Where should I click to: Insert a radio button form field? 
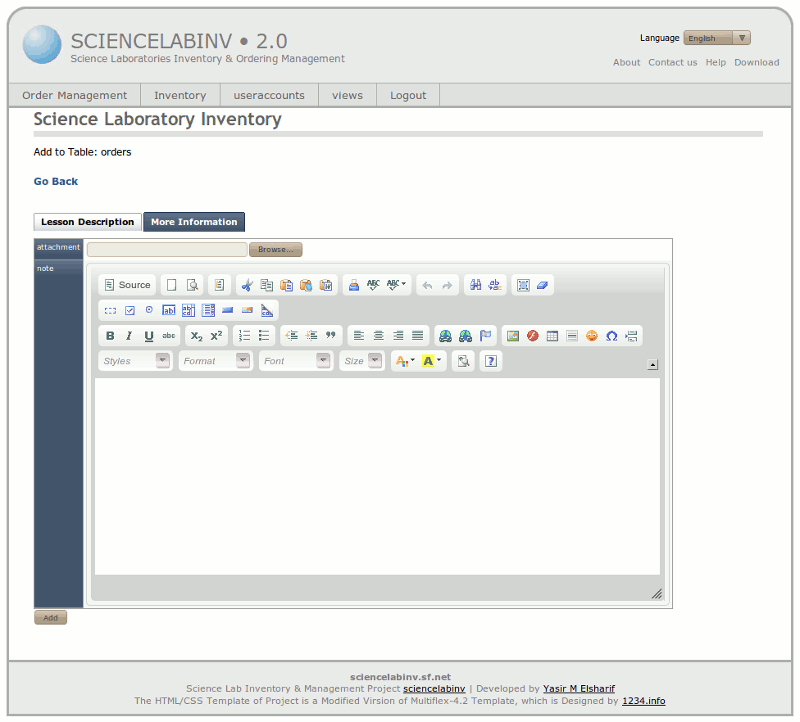[149, 311]
